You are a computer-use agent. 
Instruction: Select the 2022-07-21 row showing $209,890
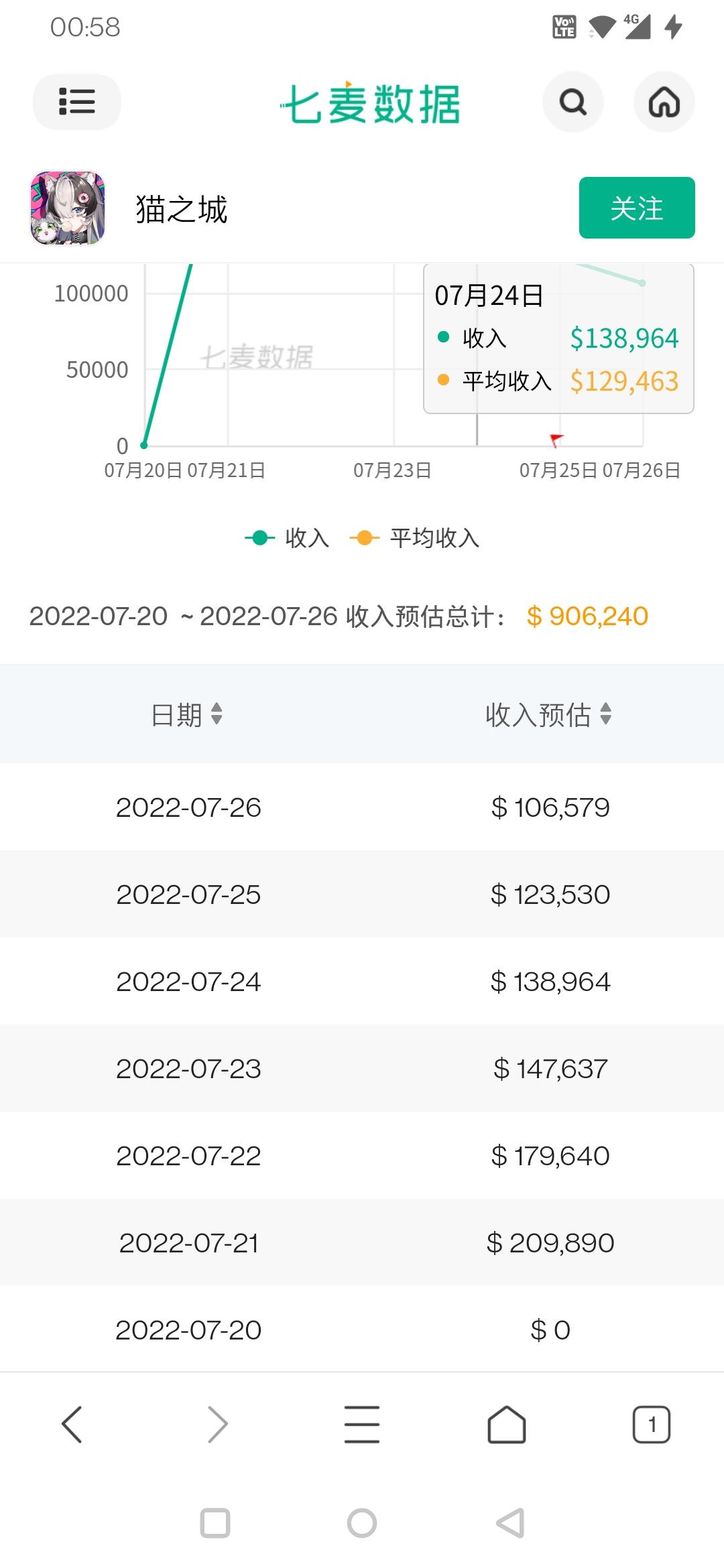coord(362,1242)
